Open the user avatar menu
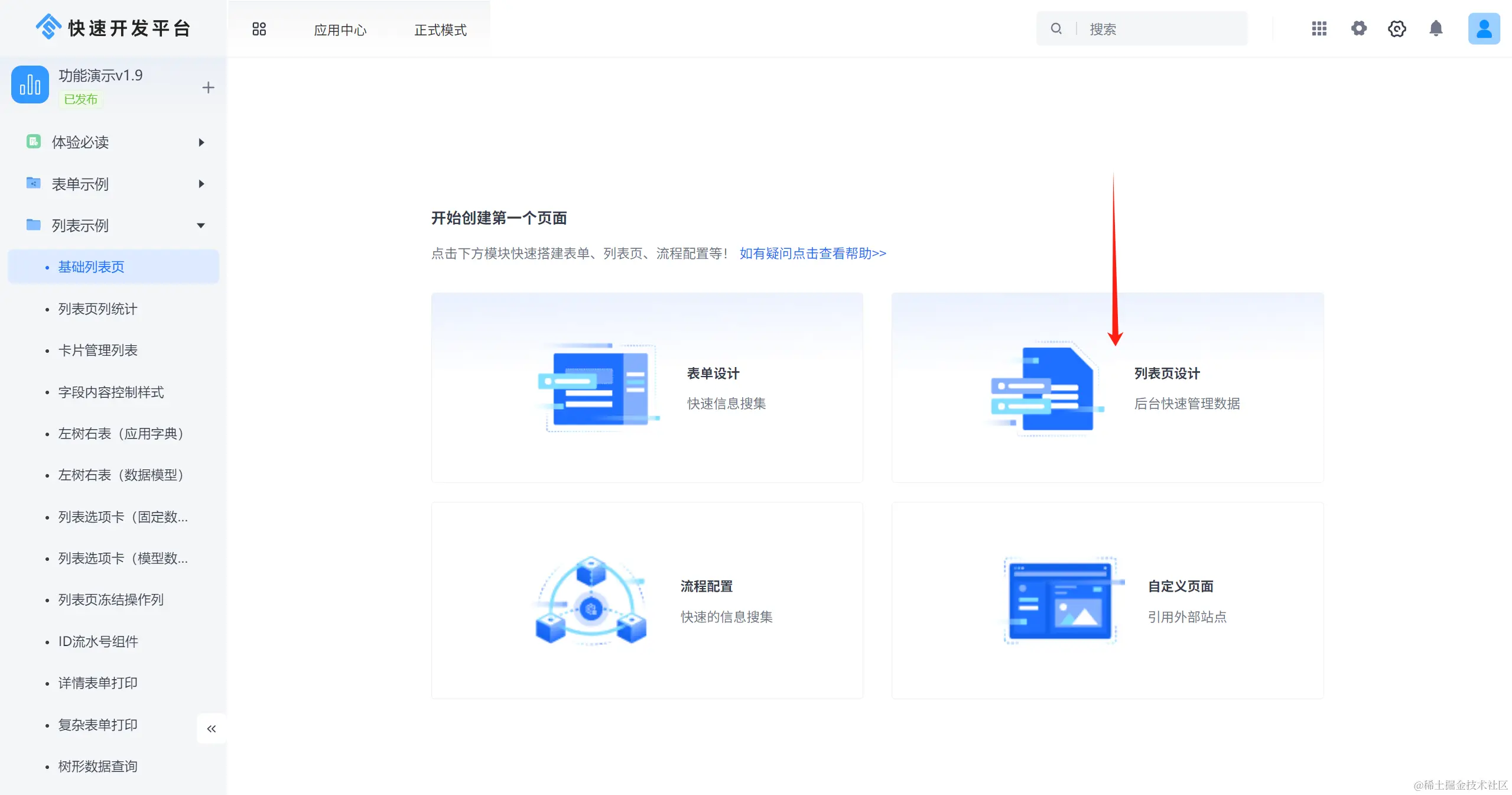1512x795 pixels. pos(1484,28)
